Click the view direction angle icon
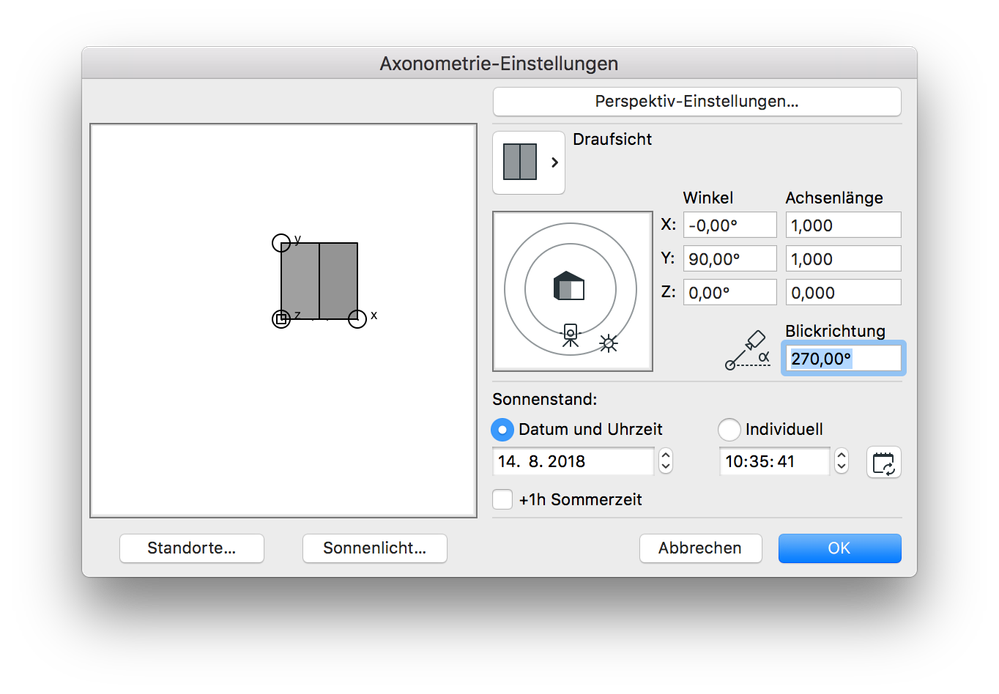This screenshot has width=999, height=694. pyautogui.click(x=747, y=351)
